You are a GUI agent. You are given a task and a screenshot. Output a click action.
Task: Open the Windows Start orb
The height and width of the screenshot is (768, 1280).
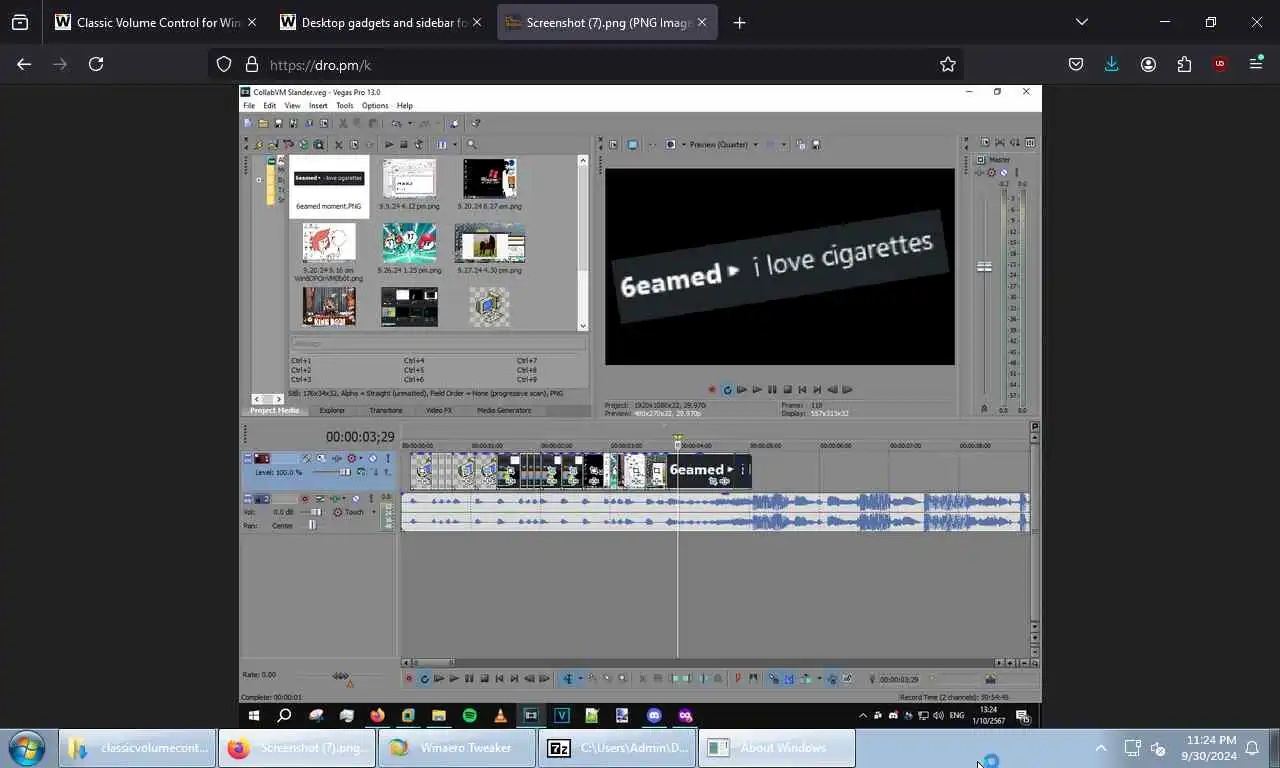point(25,748)
